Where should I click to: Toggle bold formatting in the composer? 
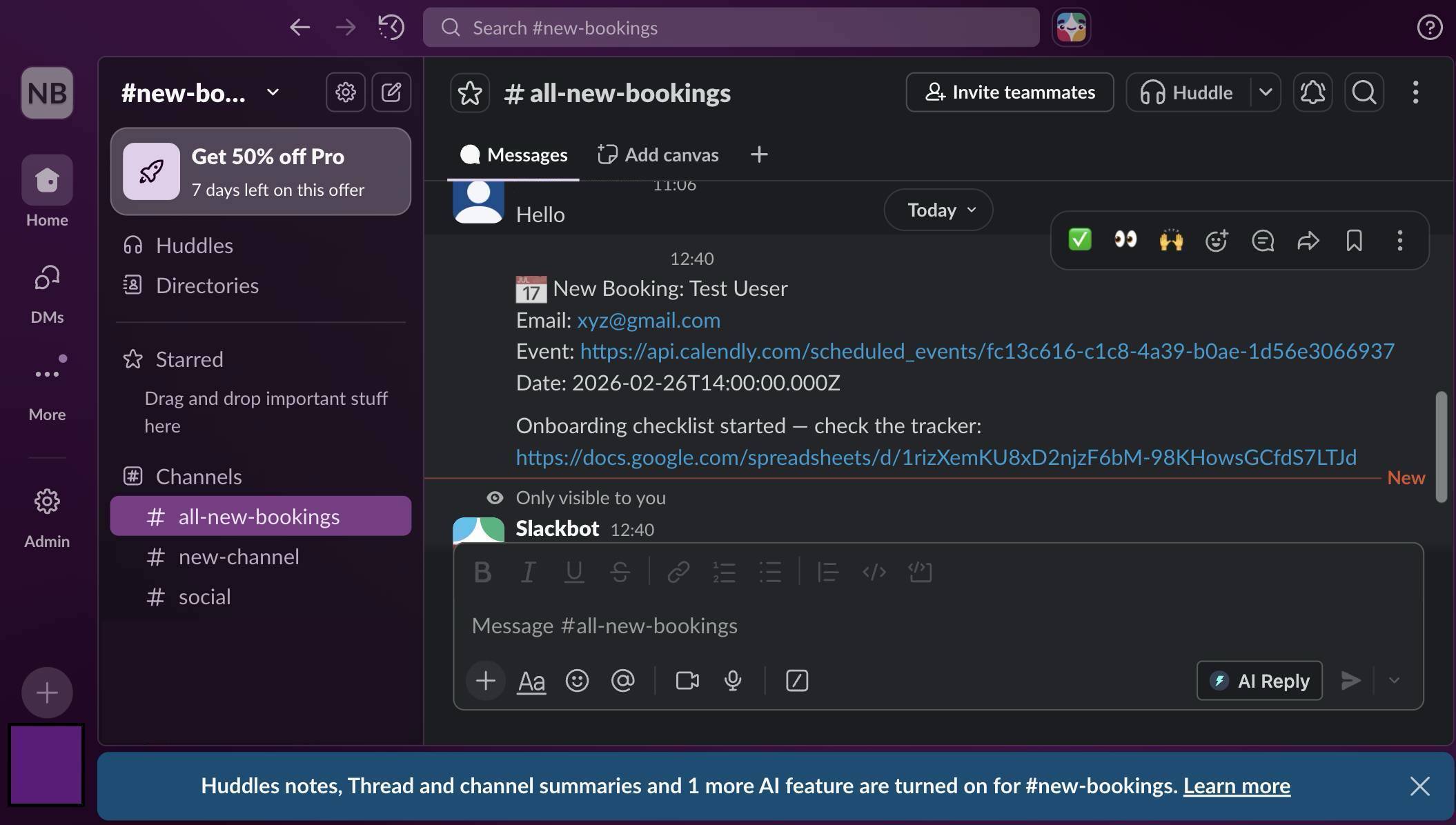pyautogui.click(x=482, y=572)
